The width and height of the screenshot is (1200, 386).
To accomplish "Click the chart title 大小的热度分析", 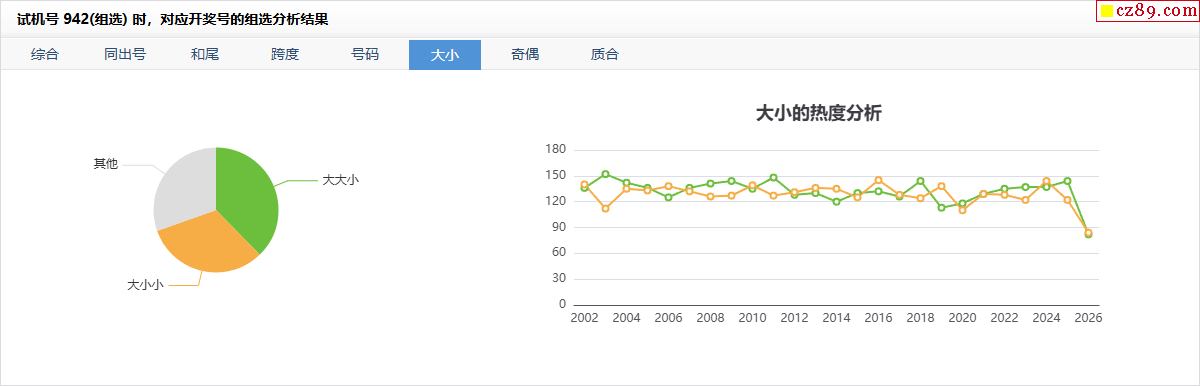I will (818, 114).
